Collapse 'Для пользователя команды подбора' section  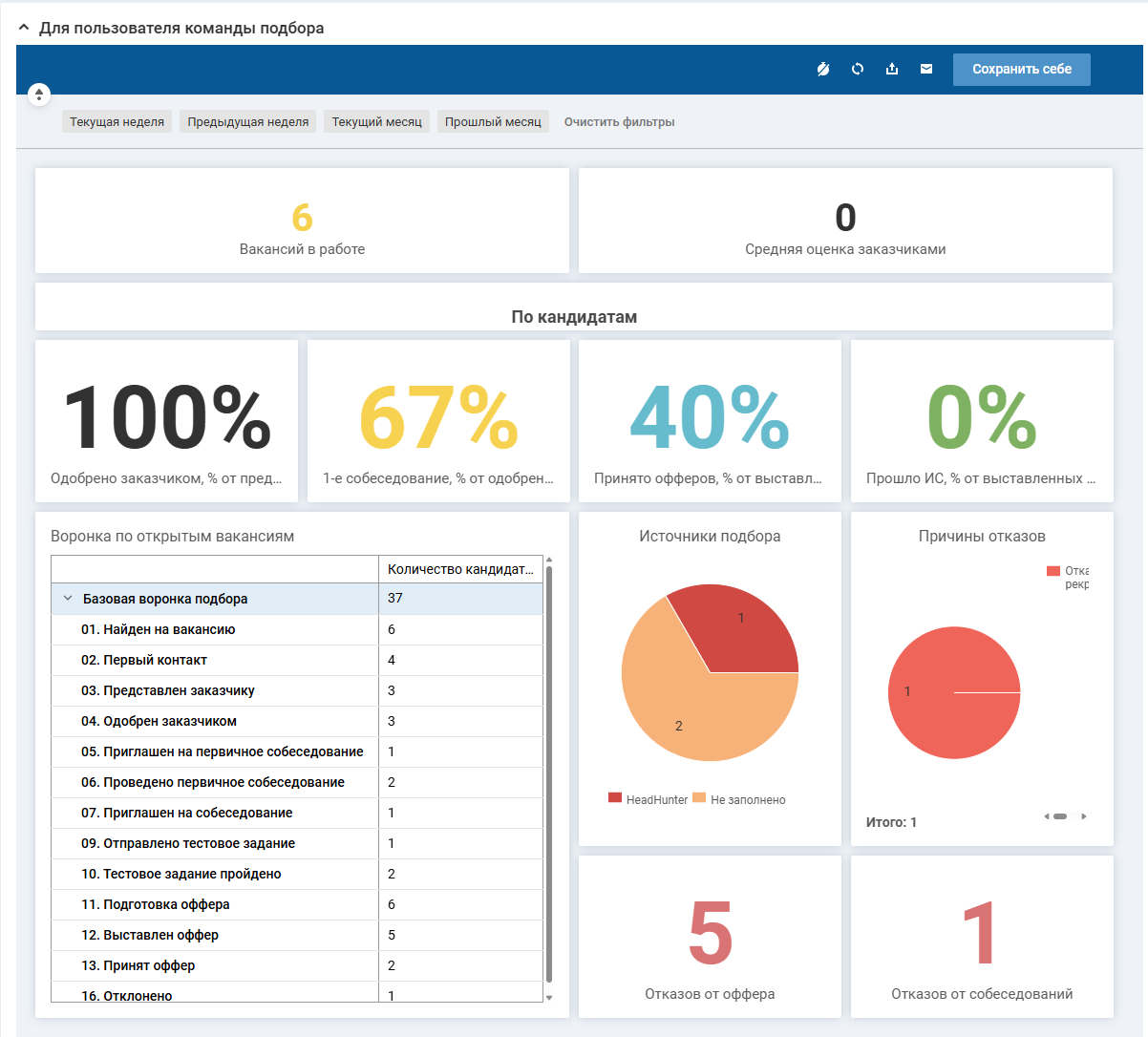tap(24, 29)
